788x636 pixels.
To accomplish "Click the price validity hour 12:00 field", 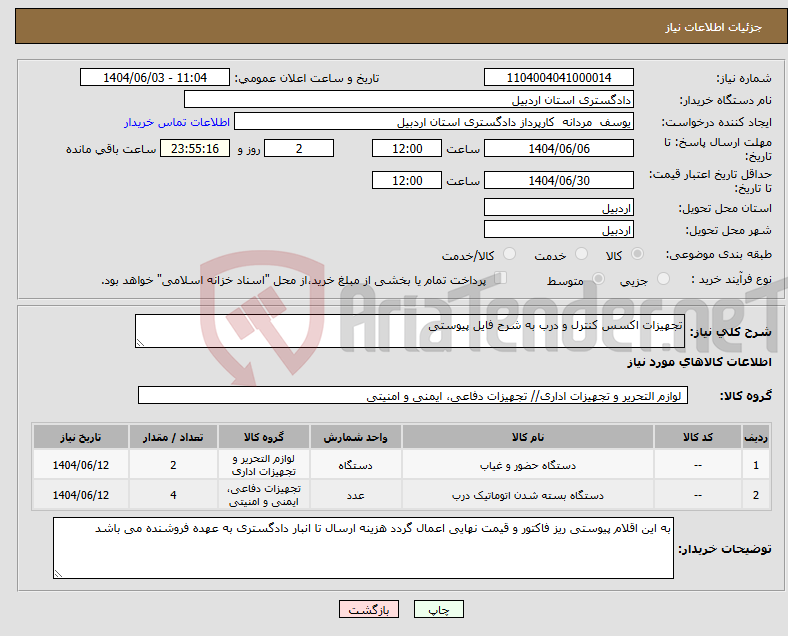I will 407,180.
